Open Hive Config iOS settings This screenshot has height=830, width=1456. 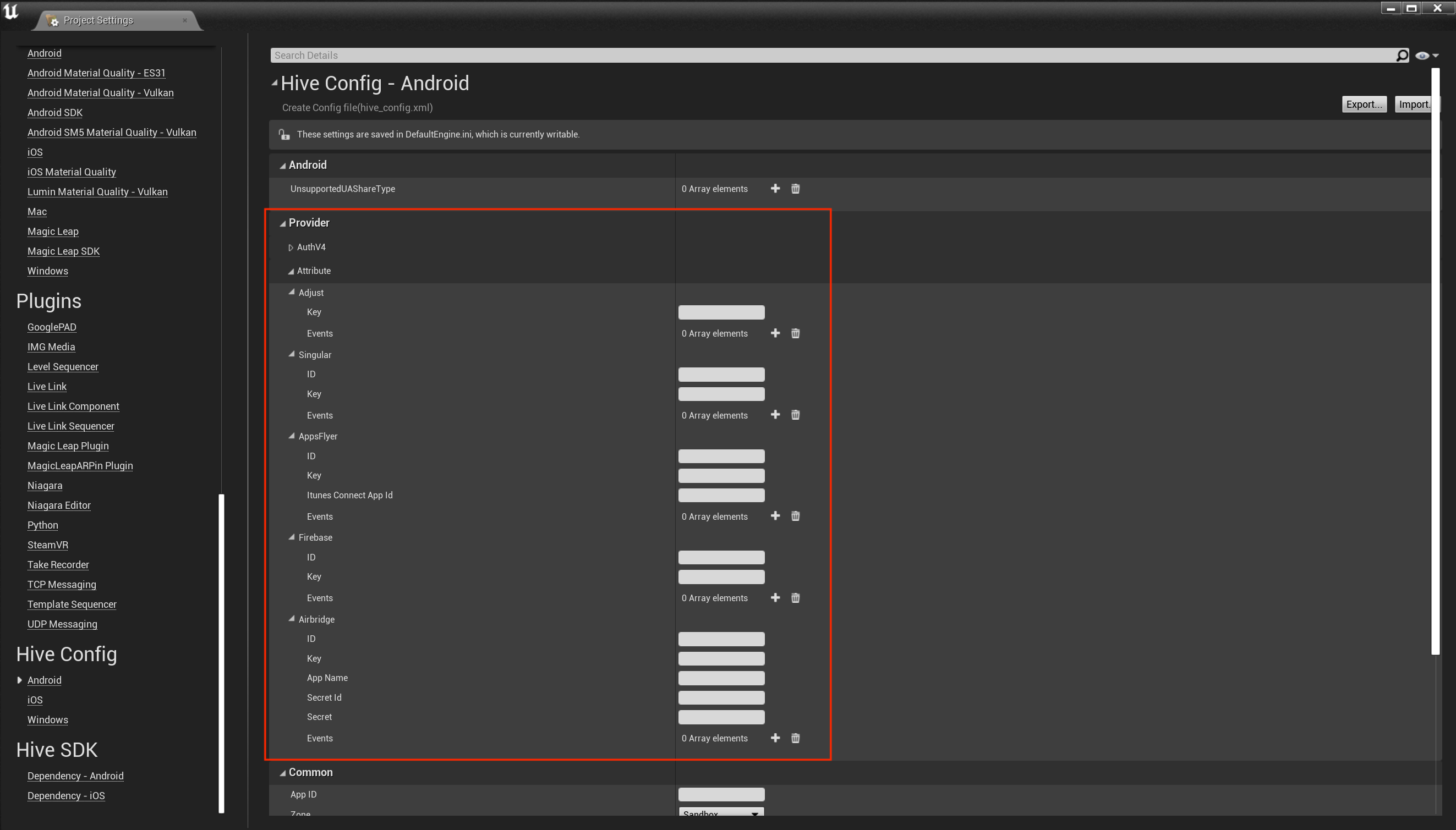(35, 700)
